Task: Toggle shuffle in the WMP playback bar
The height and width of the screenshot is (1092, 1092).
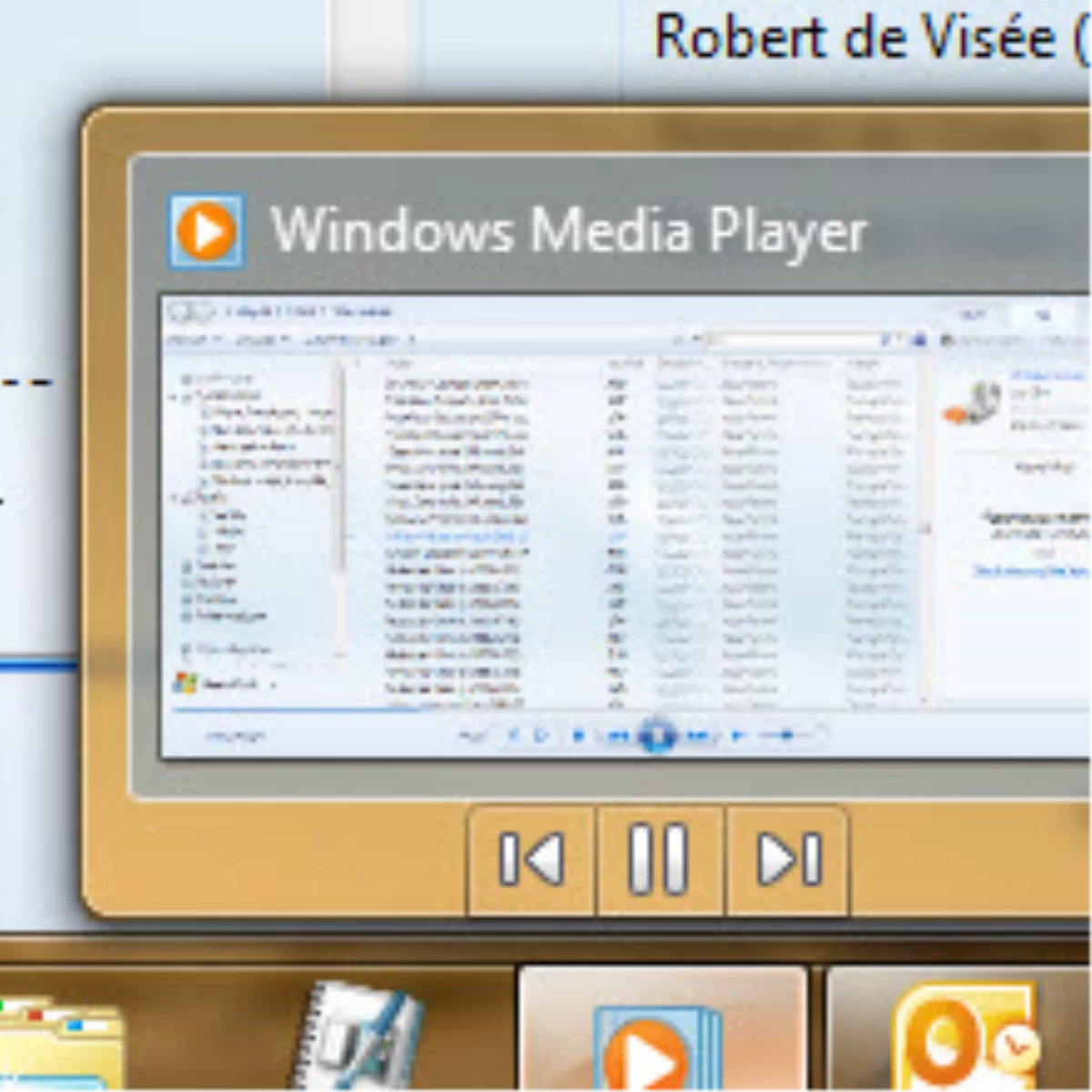Action: tap(512, 734)
